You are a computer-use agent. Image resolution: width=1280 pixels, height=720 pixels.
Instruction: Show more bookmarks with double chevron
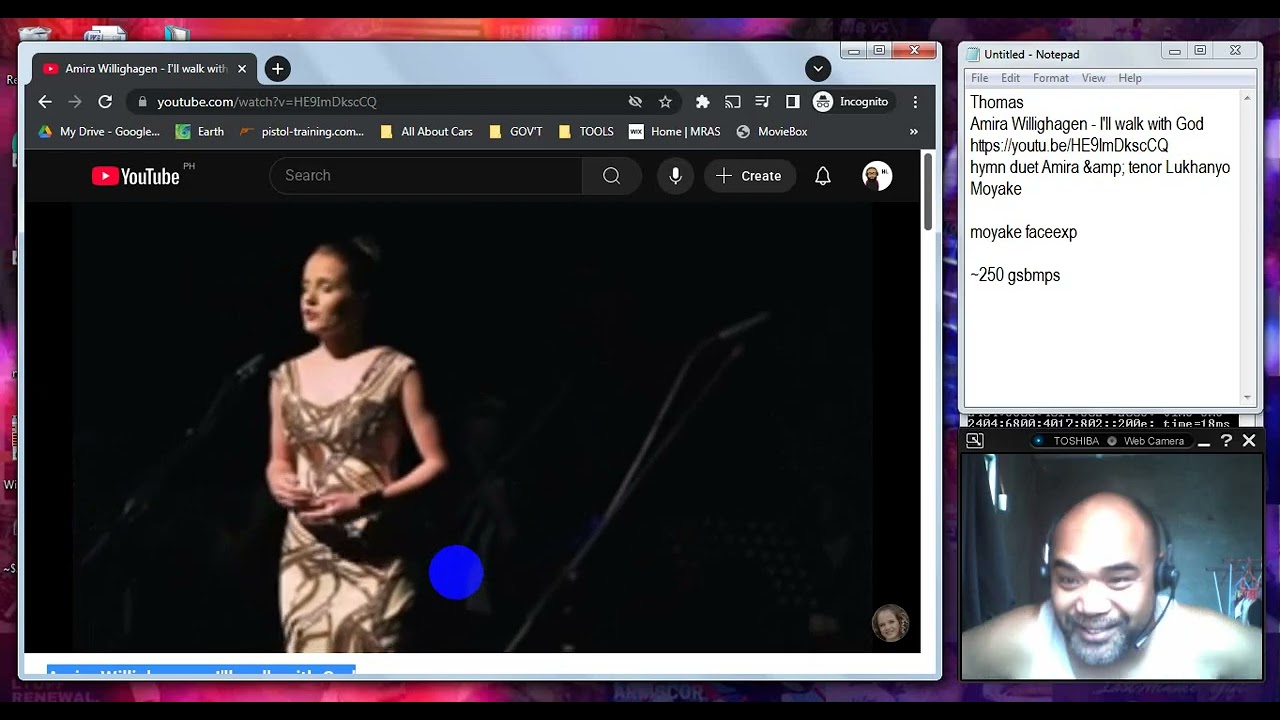[x=913, y=131]
